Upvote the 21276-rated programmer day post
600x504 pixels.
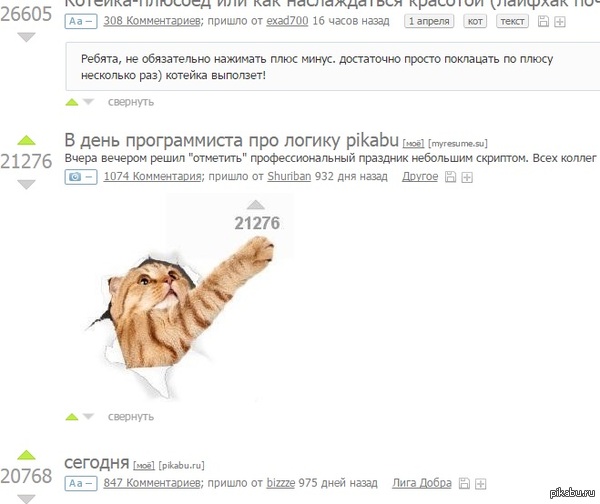[26, 140]
